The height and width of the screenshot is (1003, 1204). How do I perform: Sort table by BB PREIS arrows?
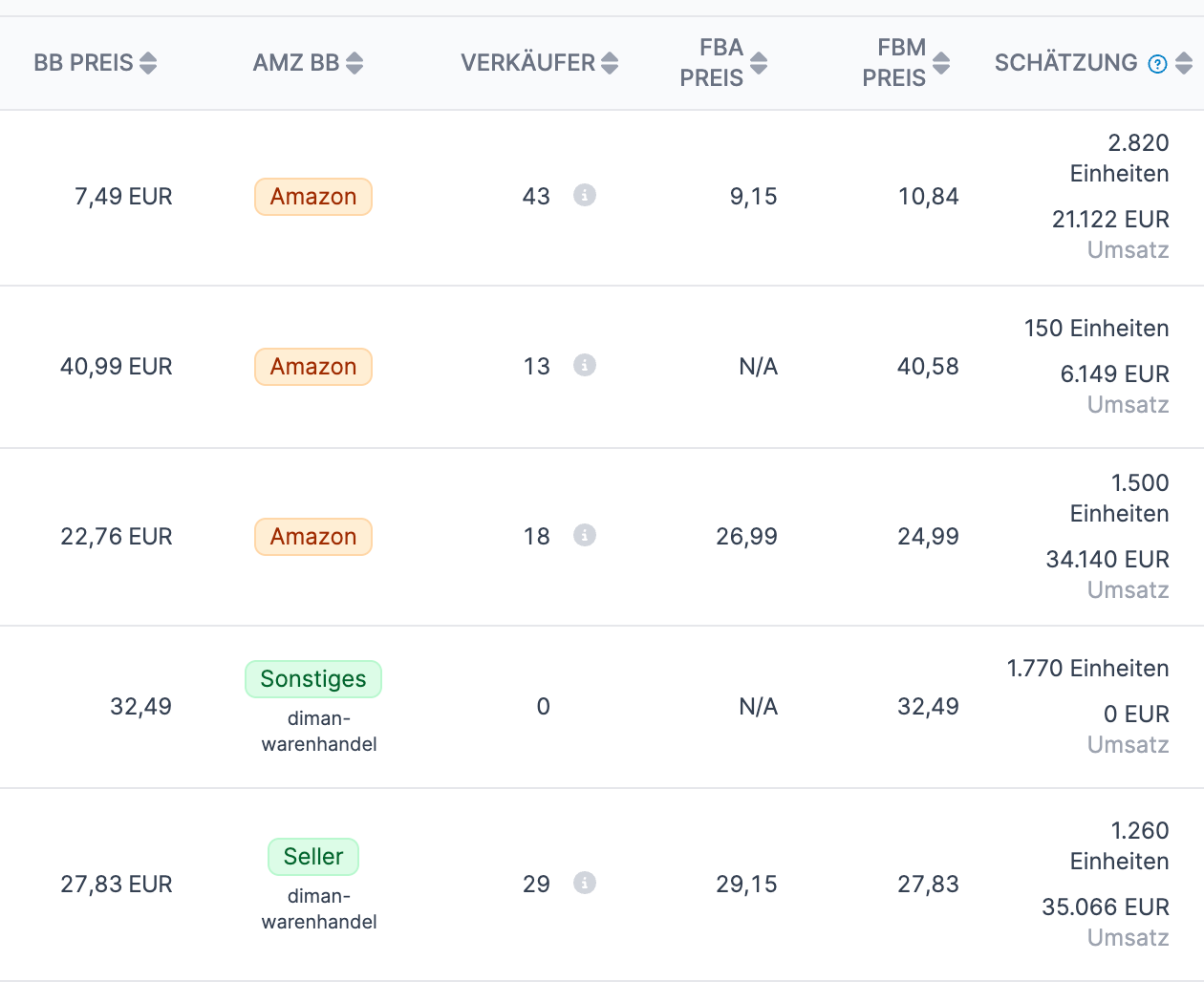click(148, 63)
